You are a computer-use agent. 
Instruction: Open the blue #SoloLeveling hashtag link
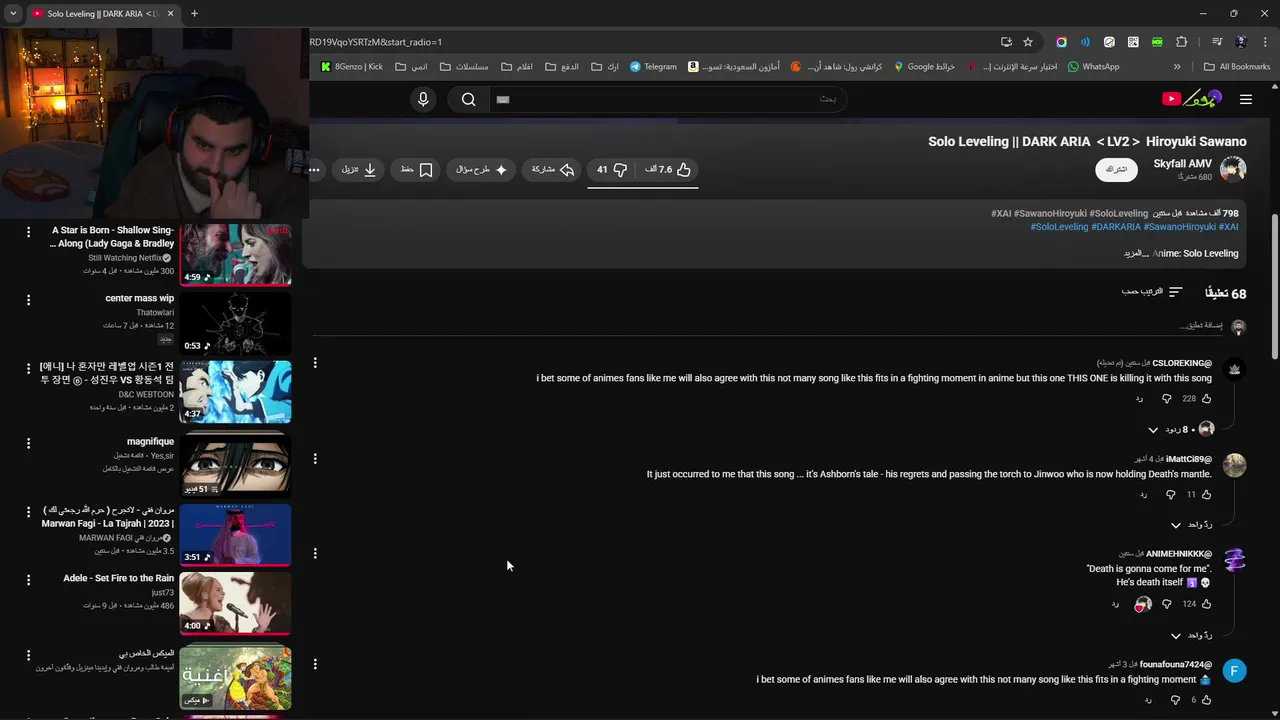coord(1059,227)
